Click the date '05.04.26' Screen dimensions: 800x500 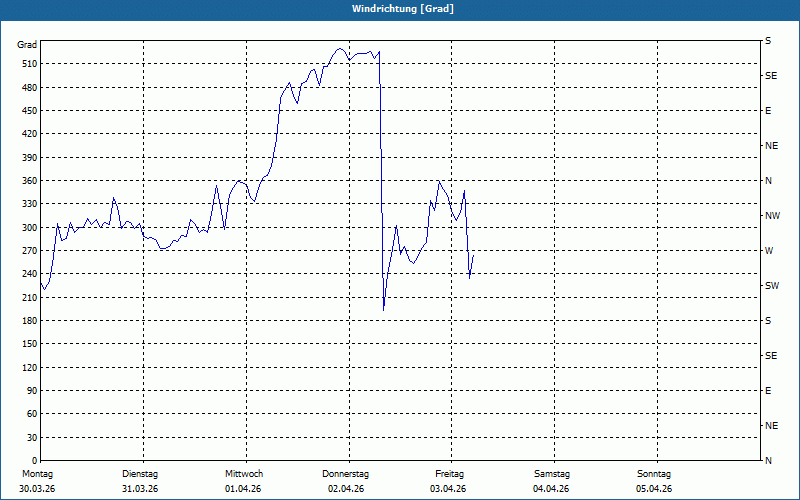(654, 489)
